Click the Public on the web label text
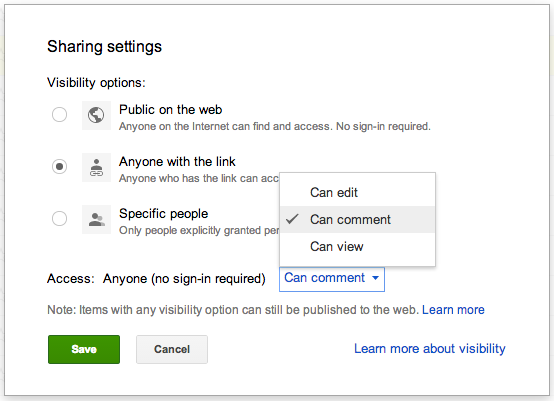This screenshot has height=401, width=554. pos(171,110)
